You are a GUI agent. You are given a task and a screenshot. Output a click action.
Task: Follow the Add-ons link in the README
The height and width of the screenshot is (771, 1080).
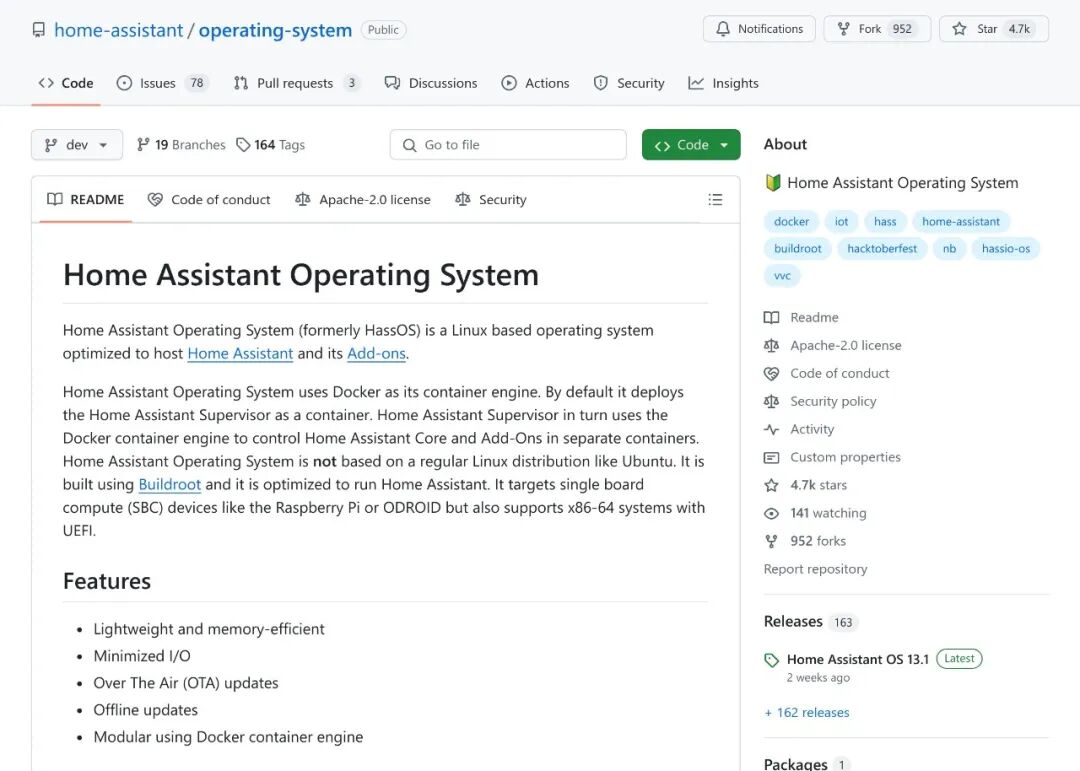[x=376, y=353]
